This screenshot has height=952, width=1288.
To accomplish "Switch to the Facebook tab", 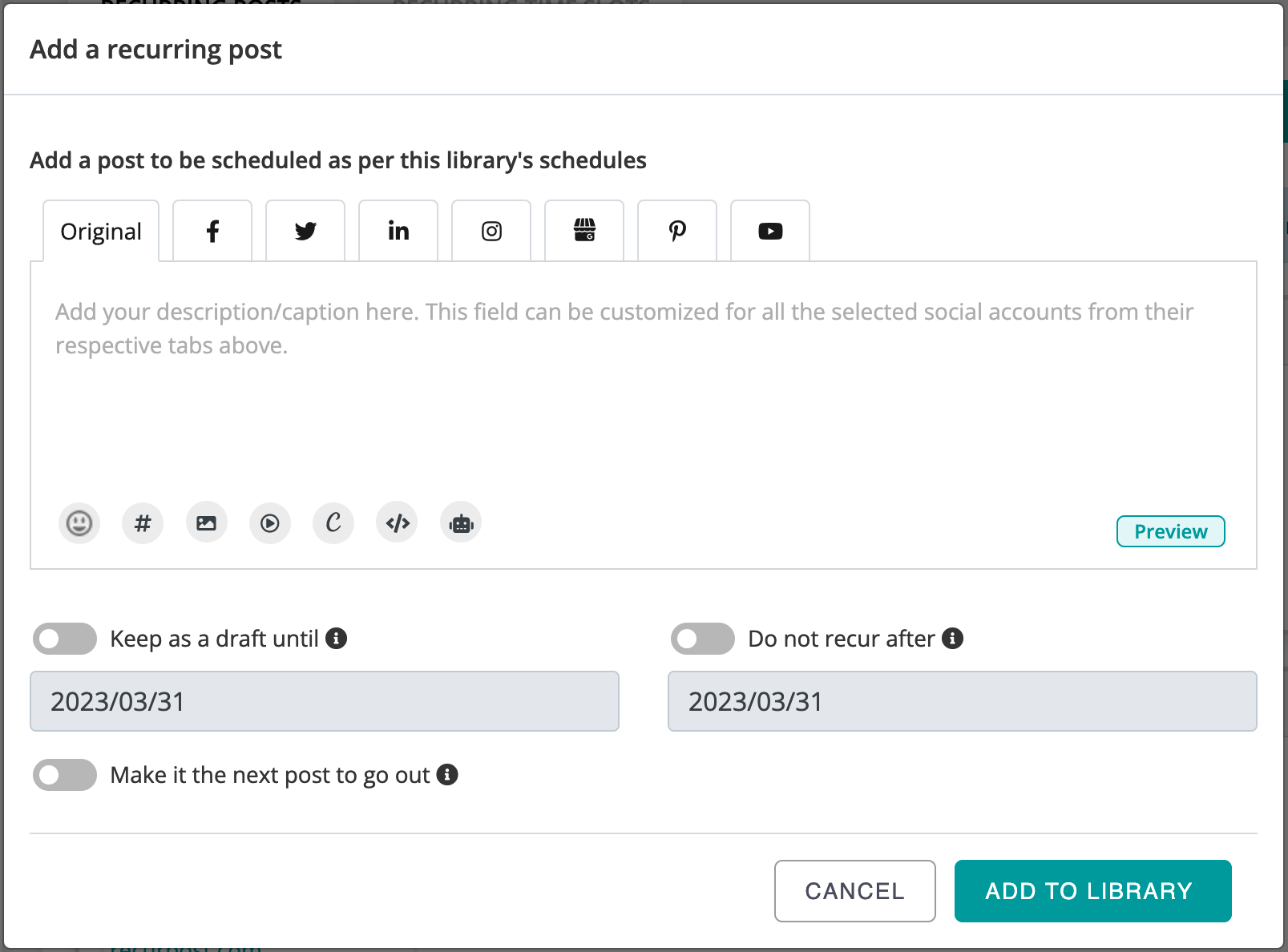I will [x=212, y=231].
